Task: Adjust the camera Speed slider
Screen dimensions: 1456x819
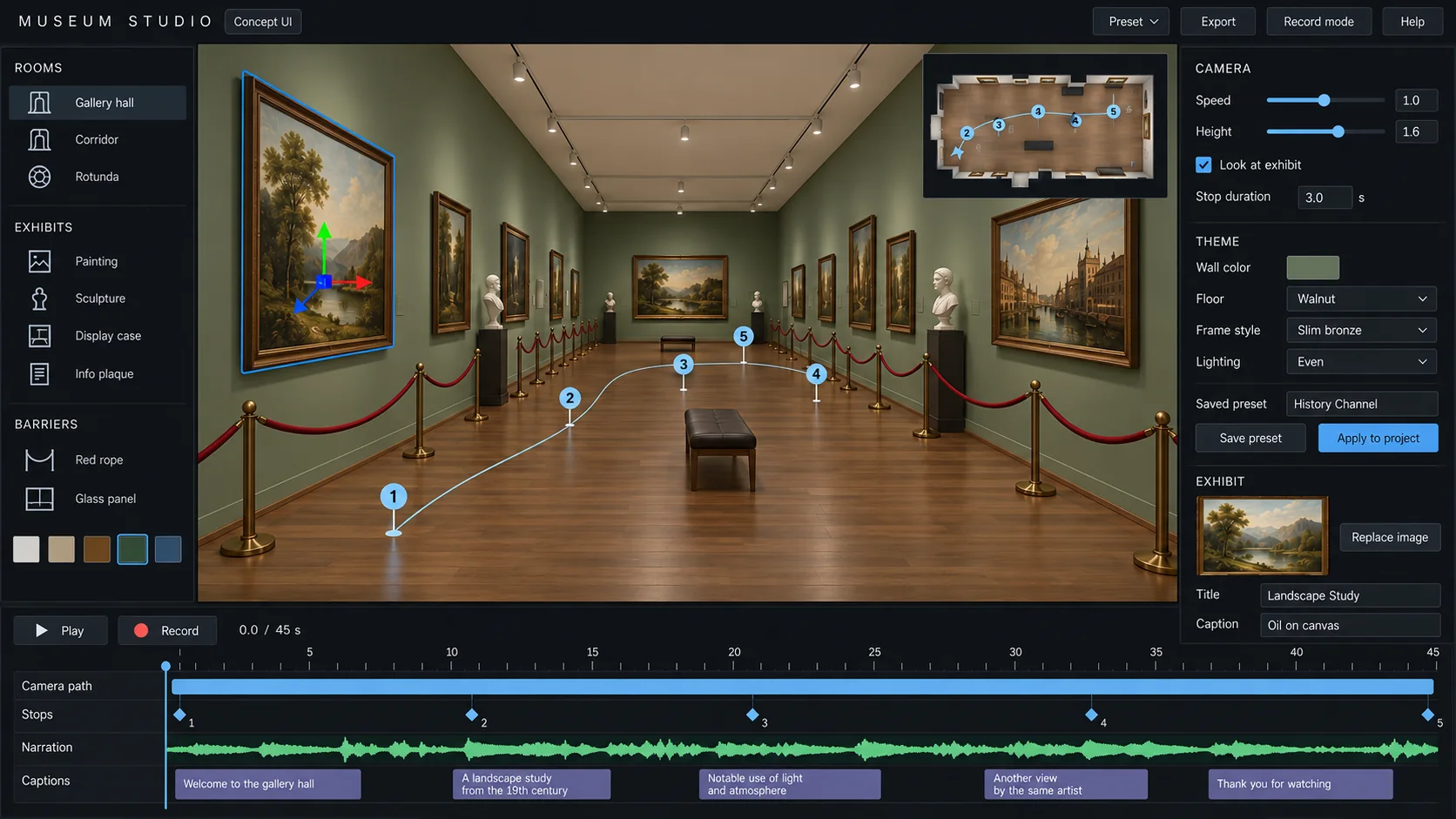Action: tap(1324, 100)
